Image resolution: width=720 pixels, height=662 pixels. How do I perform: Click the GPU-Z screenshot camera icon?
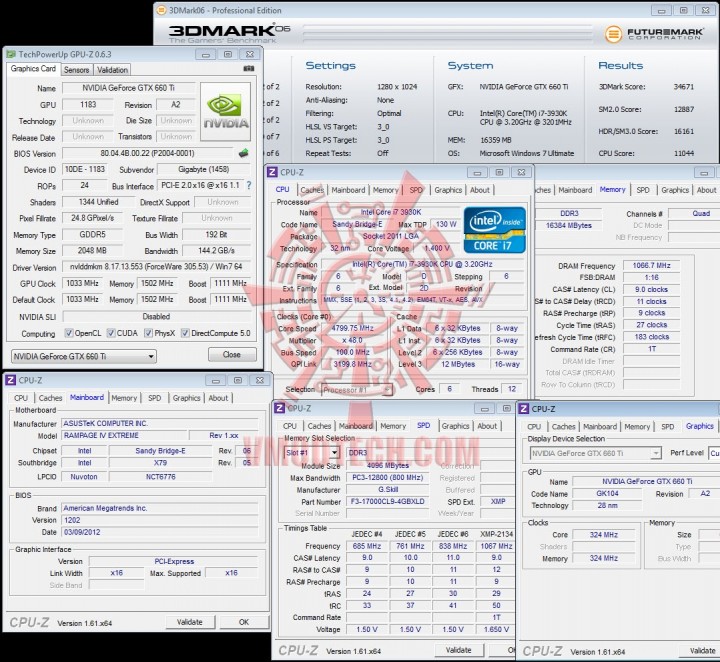point(248,68)
